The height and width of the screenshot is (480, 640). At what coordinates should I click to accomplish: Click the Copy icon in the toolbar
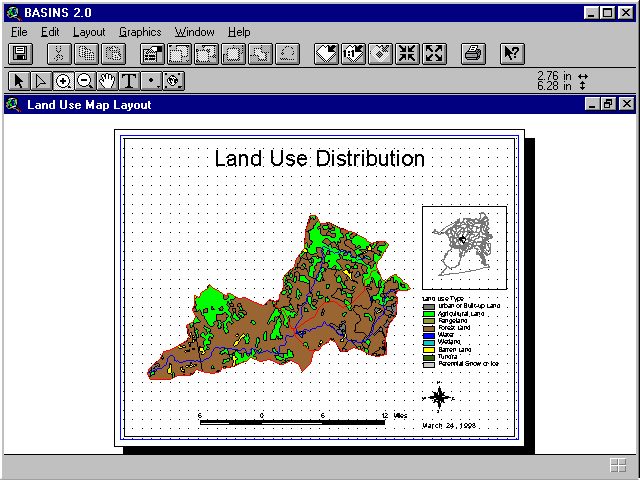86,54
